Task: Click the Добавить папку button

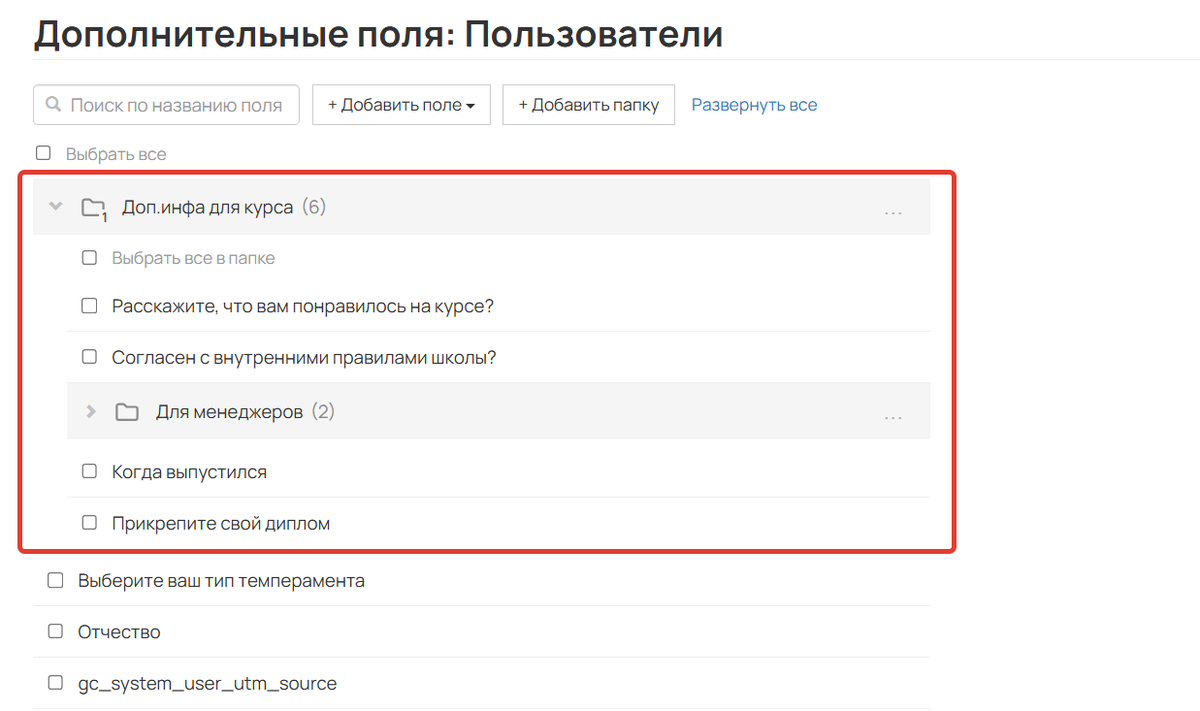Action: coord(589,105)
